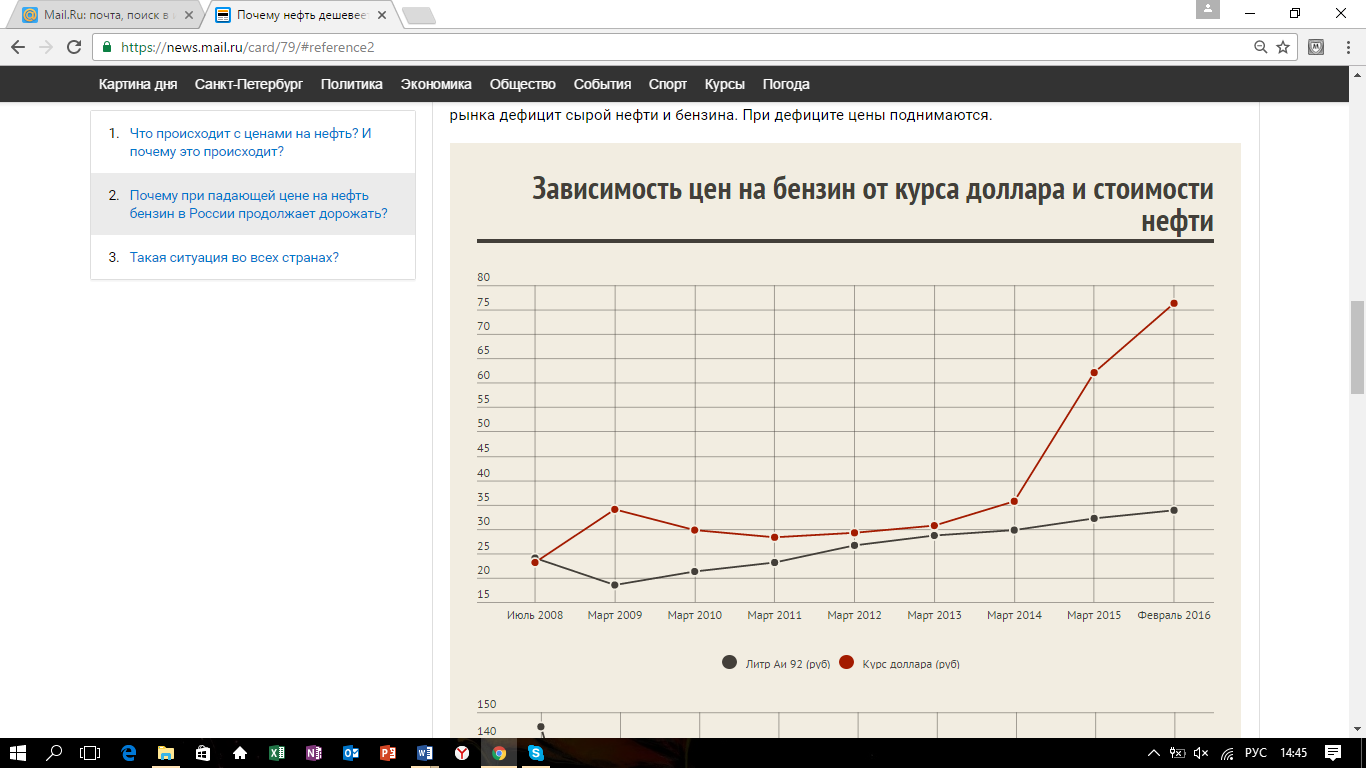
Task: Open the Погода link in navigation bar
Action: tap(786, 84)
